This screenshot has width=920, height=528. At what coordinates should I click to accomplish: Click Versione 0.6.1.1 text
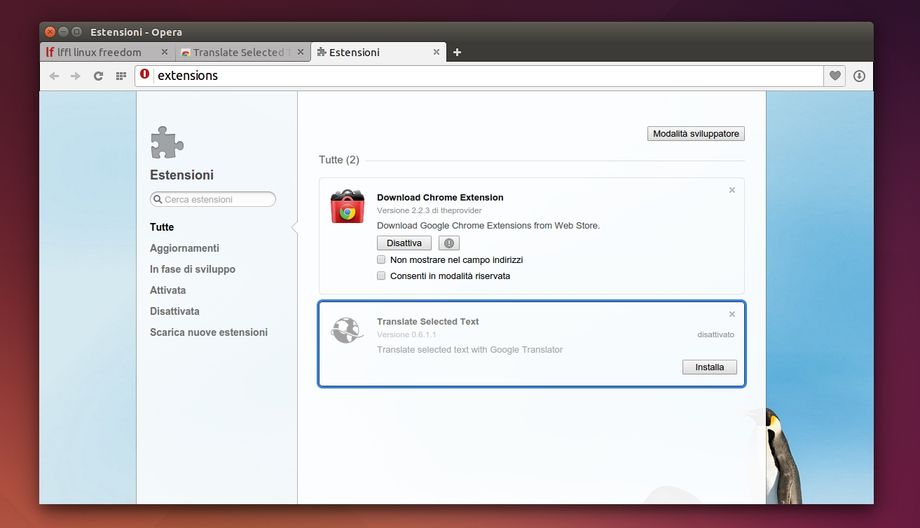click(406, 334)
